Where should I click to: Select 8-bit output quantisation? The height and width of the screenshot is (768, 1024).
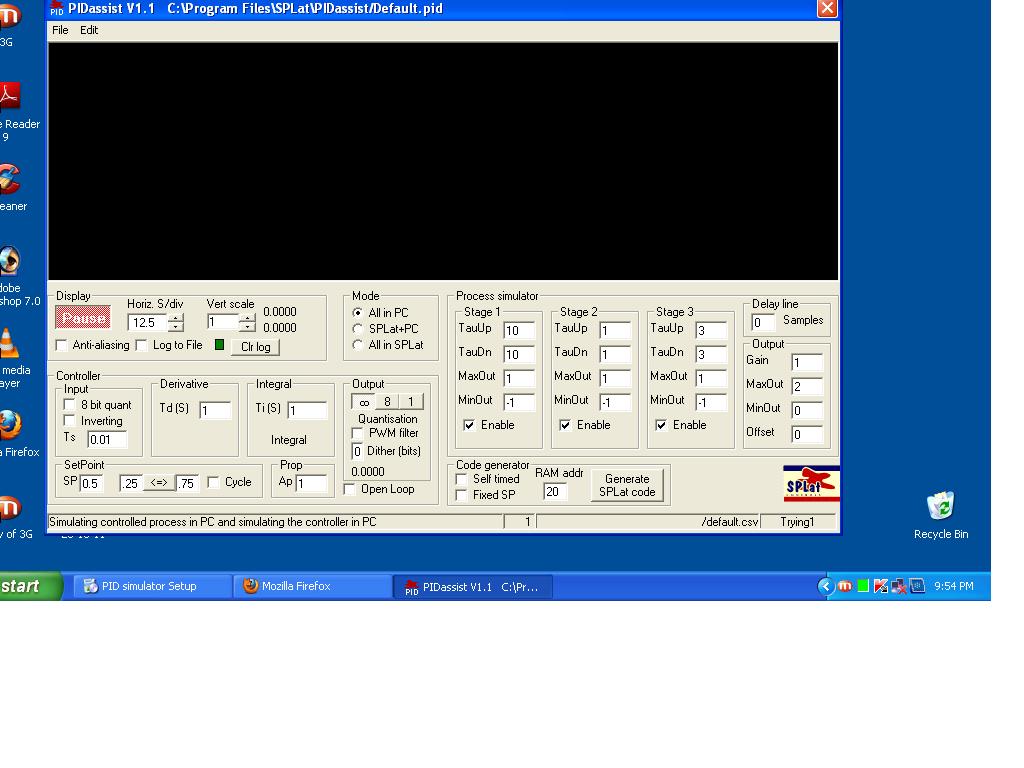[x=387, y=402]
